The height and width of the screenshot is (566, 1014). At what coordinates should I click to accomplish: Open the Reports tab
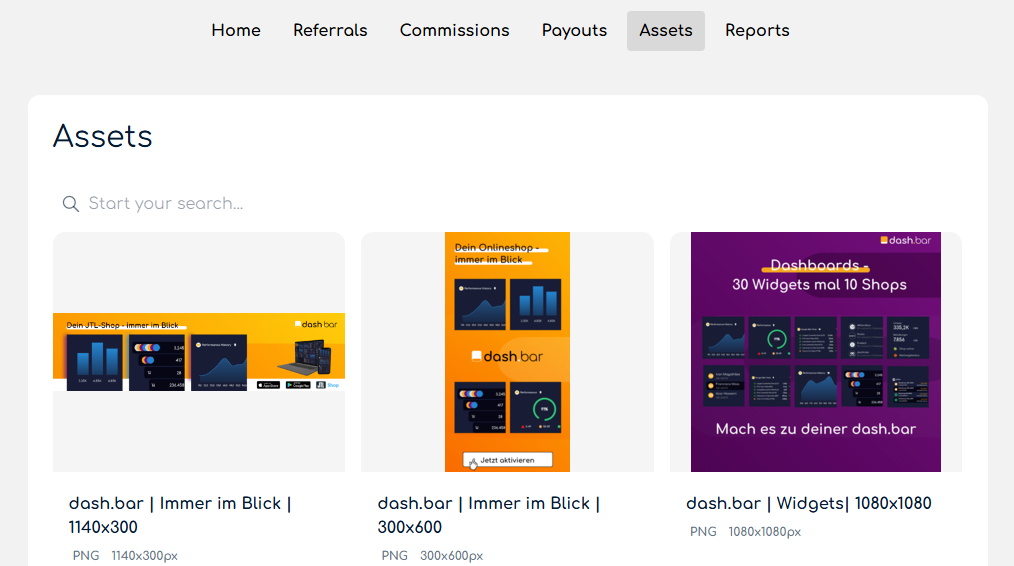[x=757, y=30]
